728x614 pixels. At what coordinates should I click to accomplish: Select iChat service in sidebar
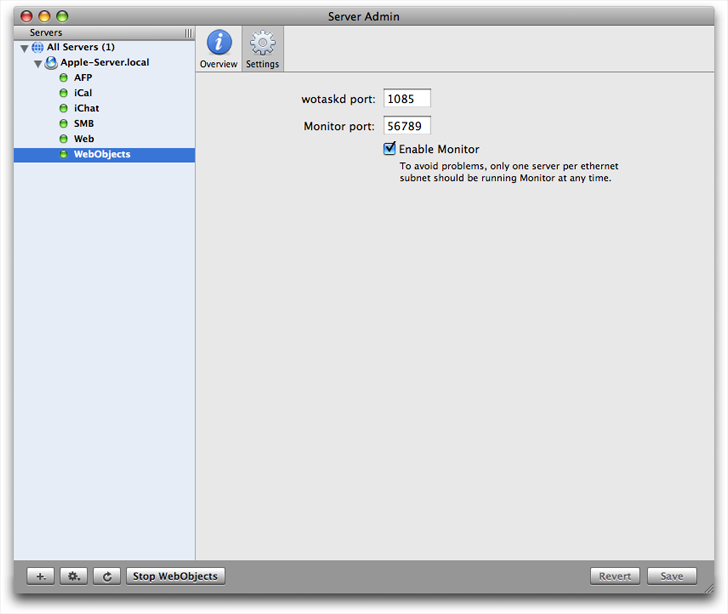[86, 108]
